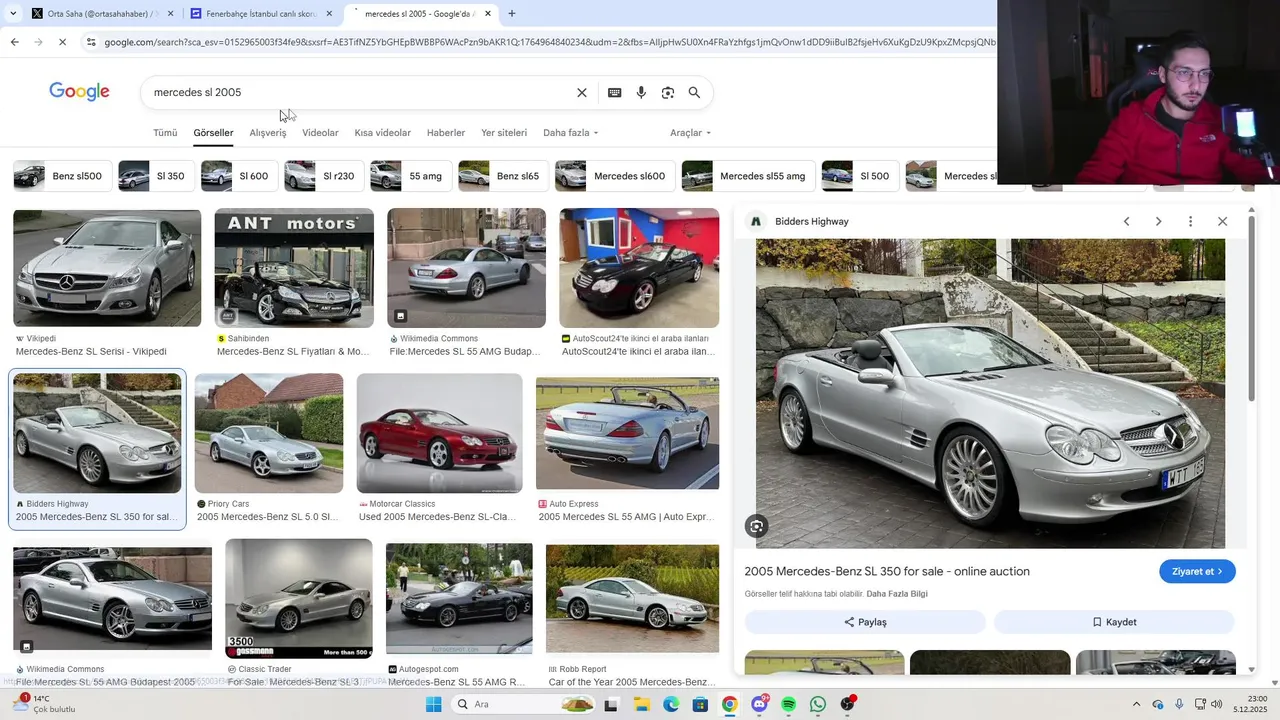Show previous image in preview panel
Image resolution: width=1280 pixels, height=720 pixels.
(1126, 221)
